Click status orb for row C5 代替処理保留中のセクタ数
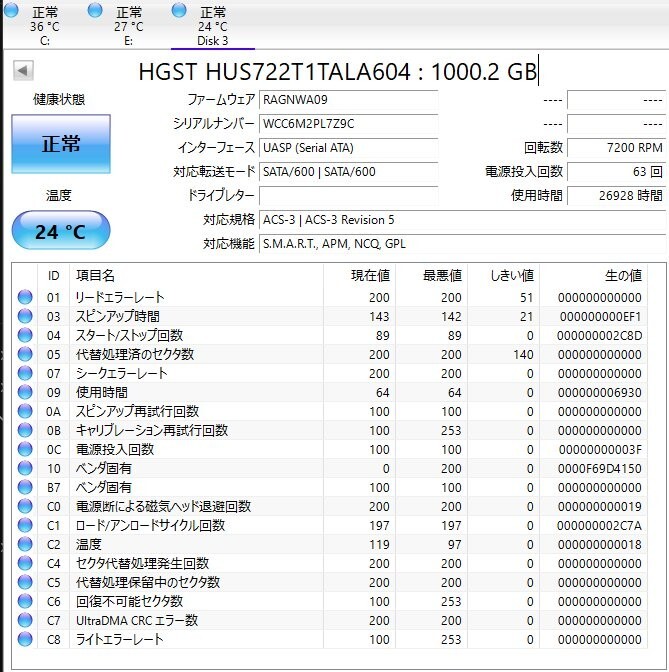The height and width of the screenshot is (672, 669). point(25,582)
